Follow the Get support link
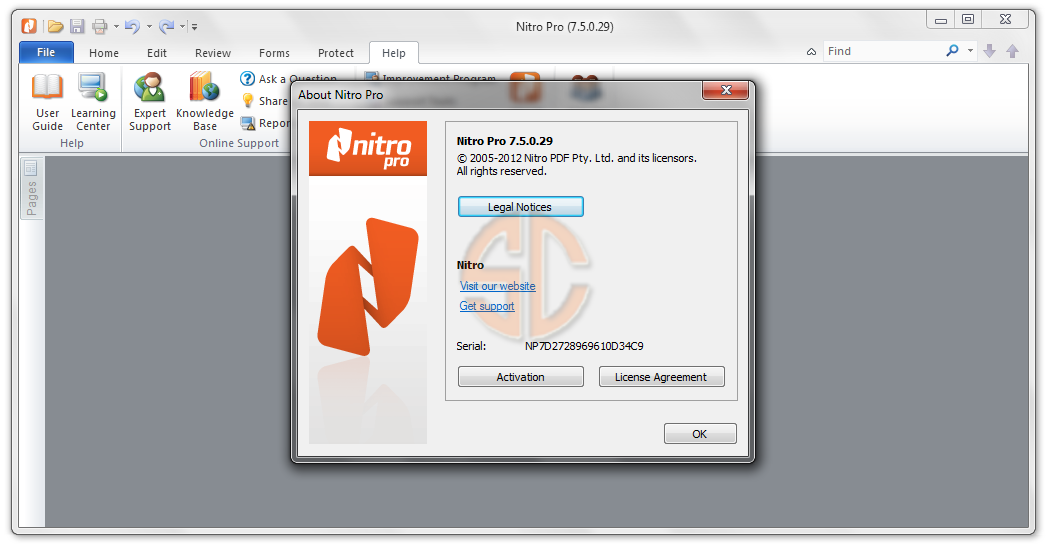 (x=487, y=306)
